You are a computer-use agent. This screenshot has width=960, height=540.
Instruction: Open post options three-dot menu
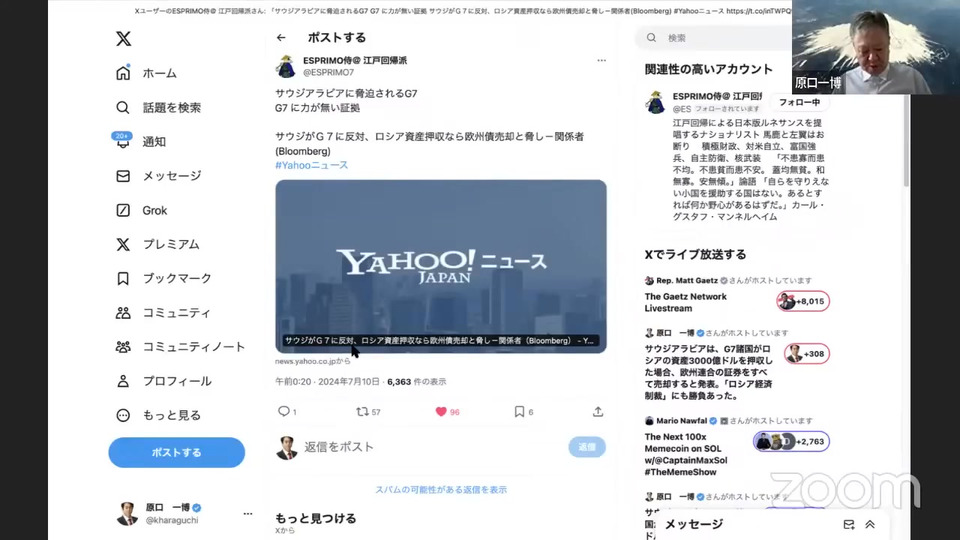pos(601,60)
